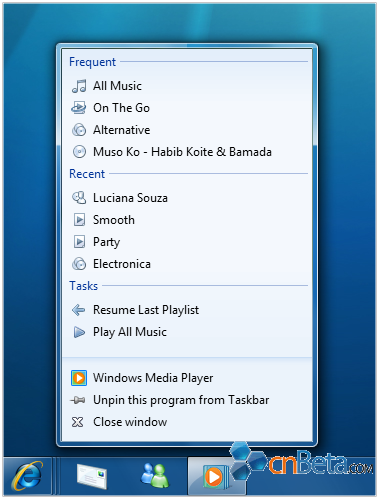Screen dimensions: 379x499
Task: Click the Windows Media Player taskbar button
Action: pyautogui.click(x=217, y=476)
